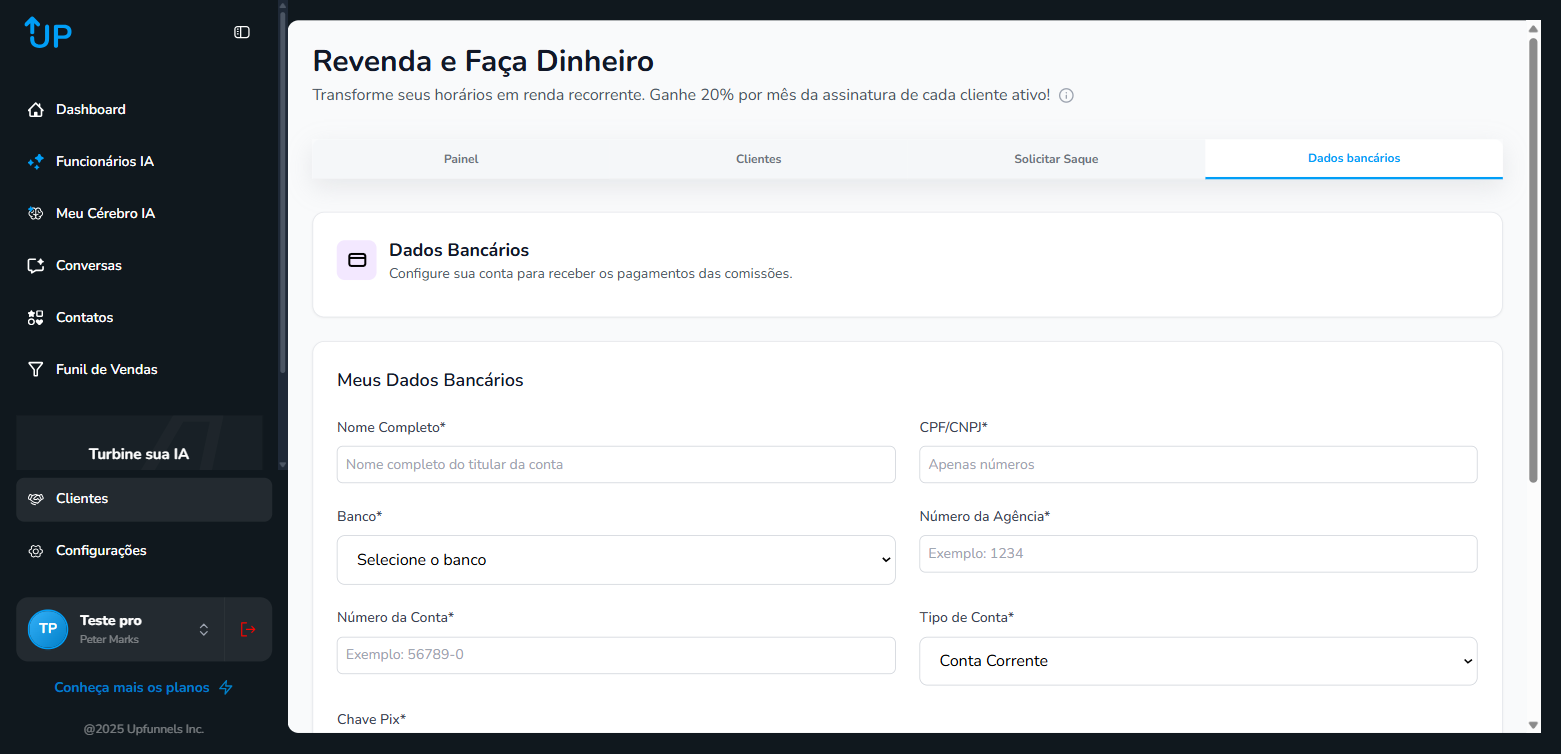This screenshot has width=1561, height=754.
Task: Switch to the Solicitar Saque tab
Action: 1056,159
